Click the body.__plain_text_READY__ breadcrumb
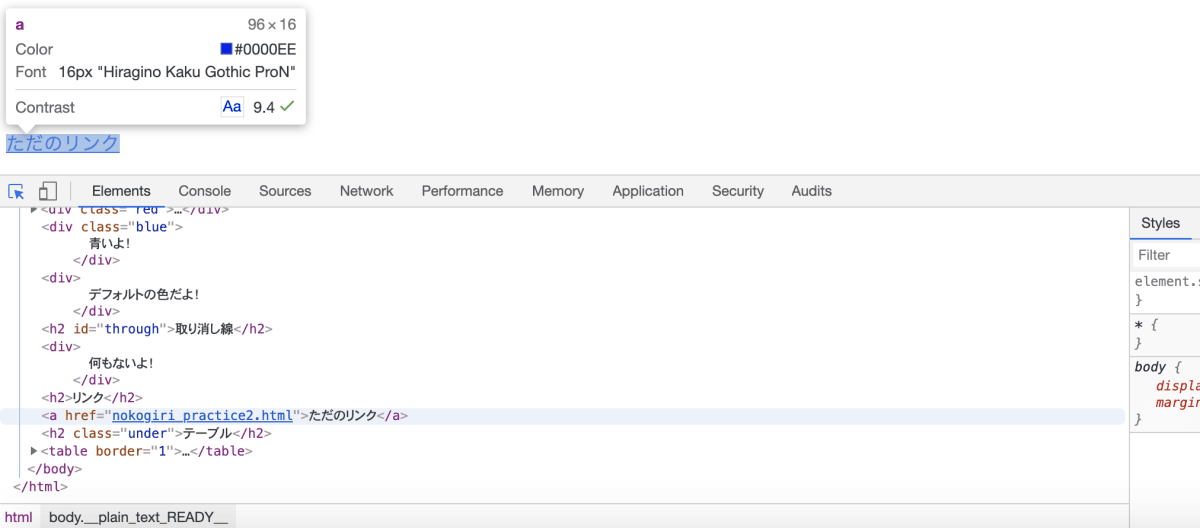This screenshot has height=528, width=1200. (x=138, y=517)
